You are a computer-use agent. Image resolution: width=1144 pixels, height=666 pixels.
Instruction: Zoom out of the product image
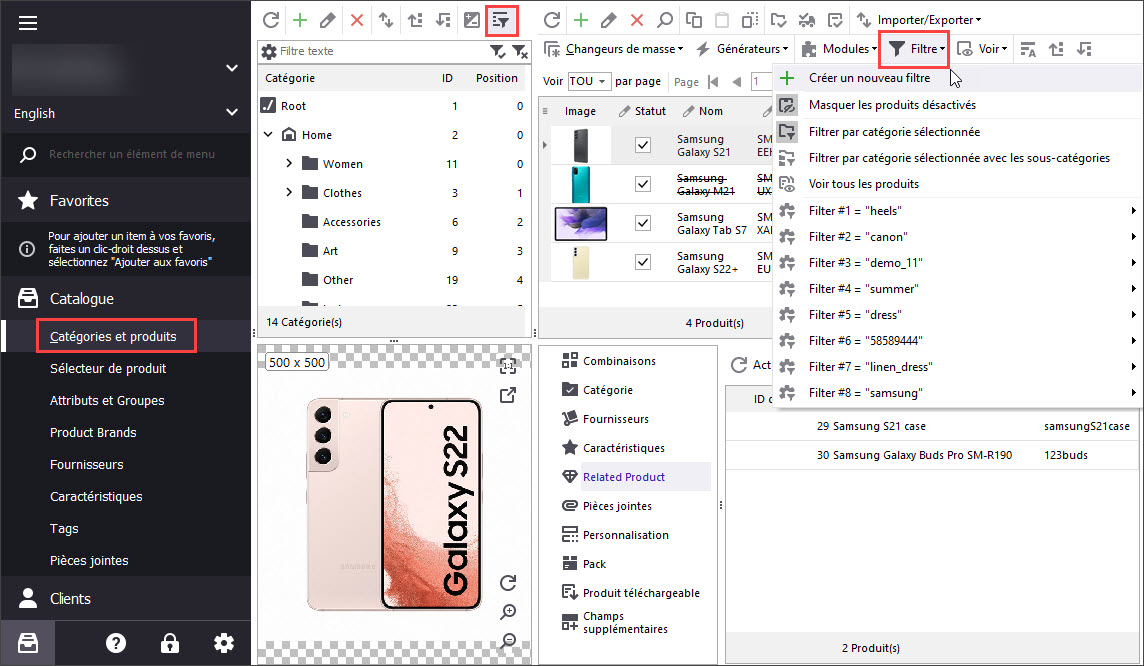508,641
